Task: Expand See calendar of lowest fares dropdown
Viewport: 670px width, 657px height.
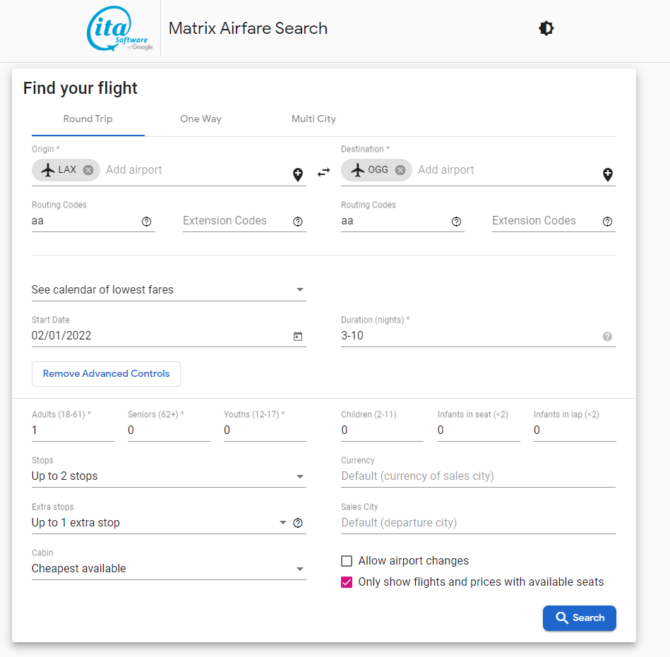Action: point(169,290)
